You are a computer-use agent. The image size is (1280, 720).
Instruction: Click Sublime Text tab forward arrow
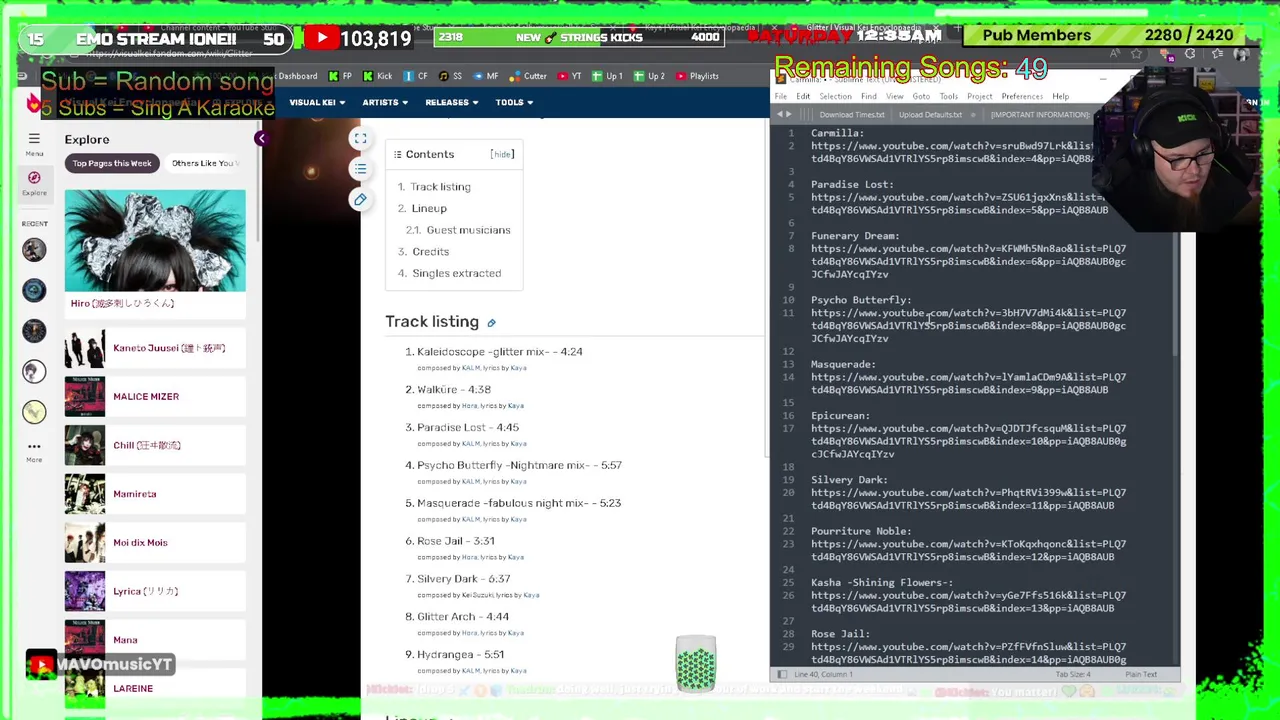pos(790,114)
